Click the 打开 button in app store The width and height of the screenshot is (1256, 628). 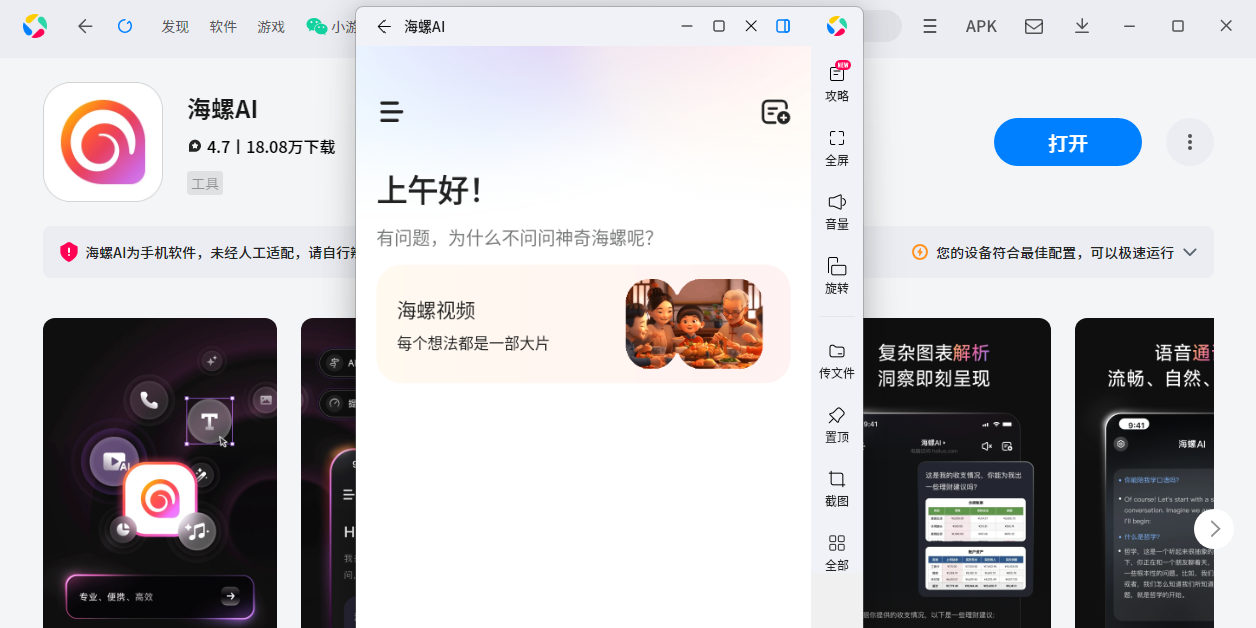(x=1068, y=142)
